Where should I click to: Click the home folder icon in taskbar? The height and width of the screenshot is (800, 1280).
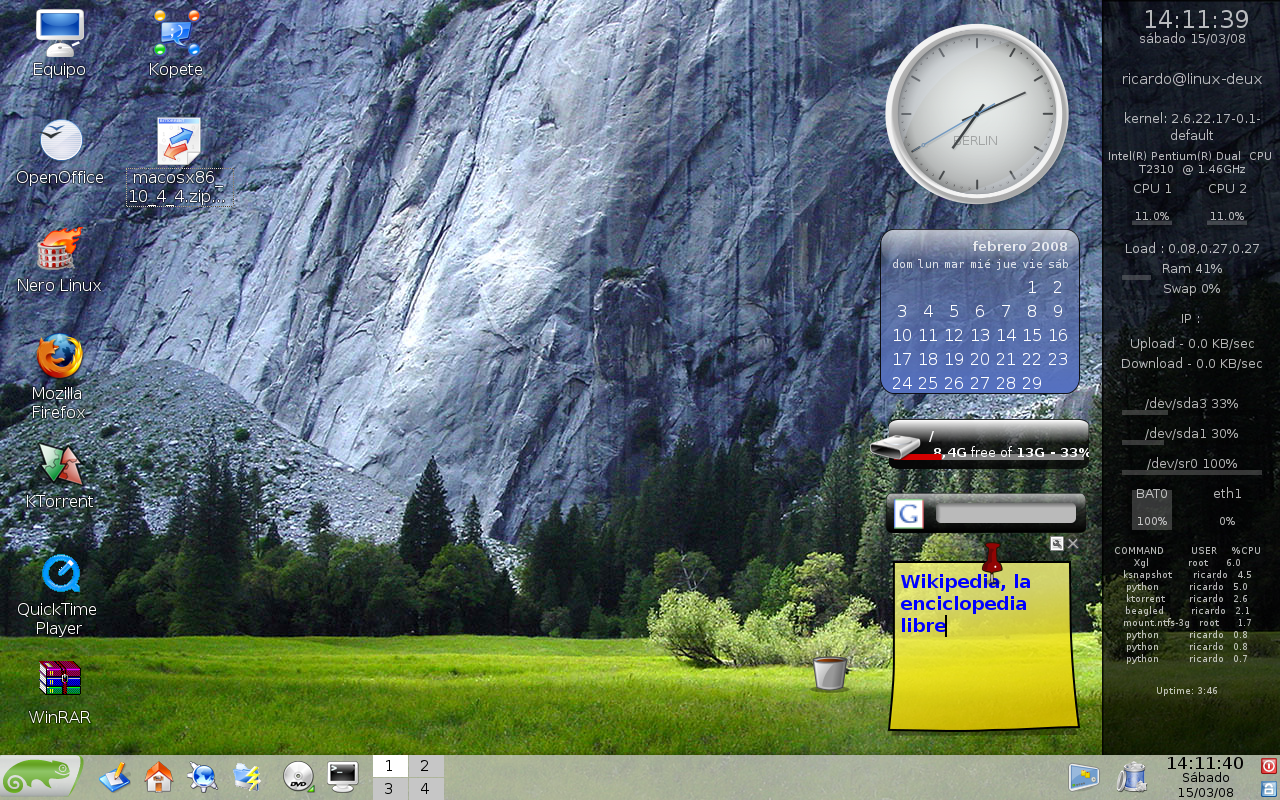159,777
